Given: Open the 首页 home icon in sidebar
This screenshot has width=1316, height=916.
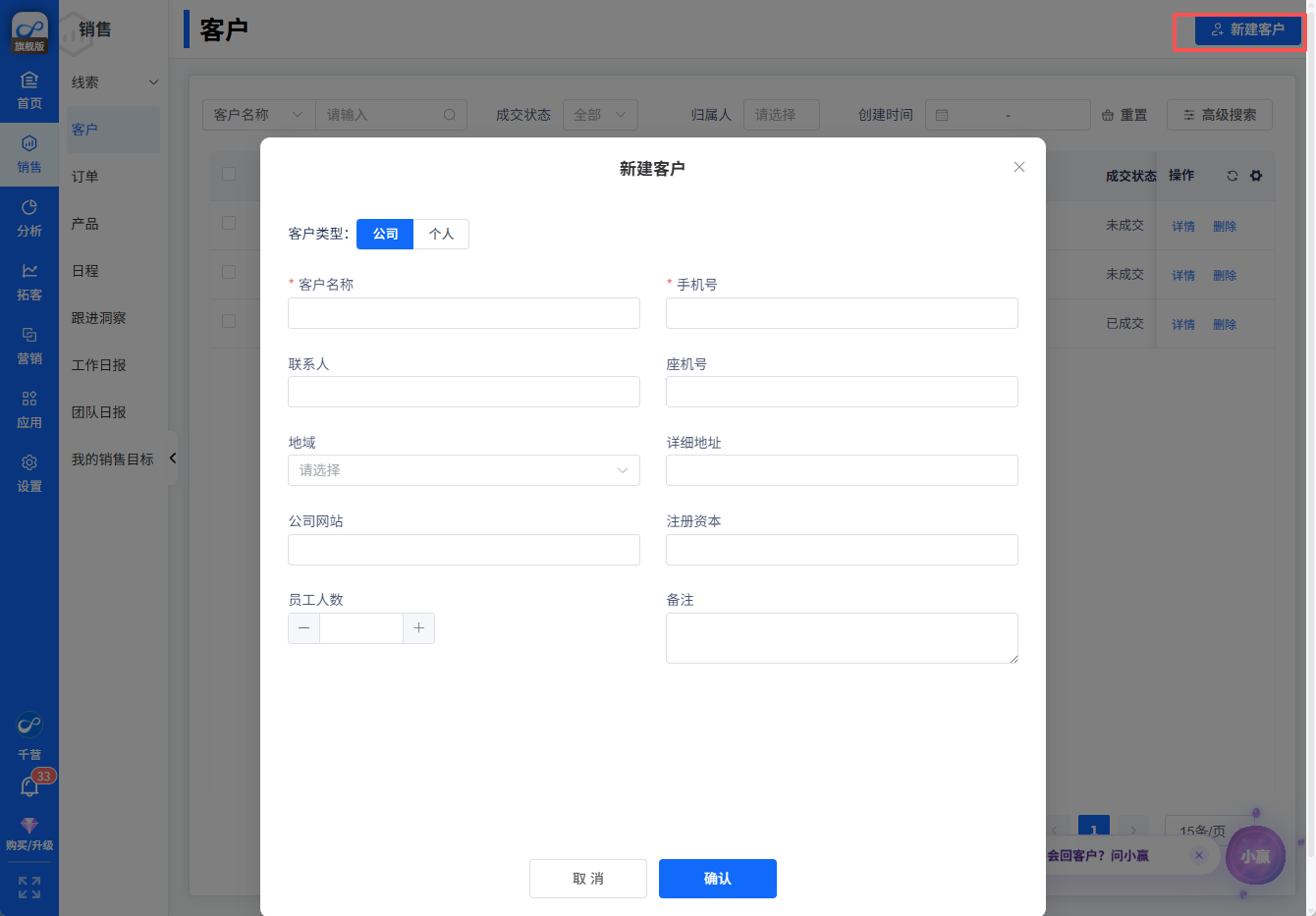Looking at the screenshot, I should click(x=29, y=90).
